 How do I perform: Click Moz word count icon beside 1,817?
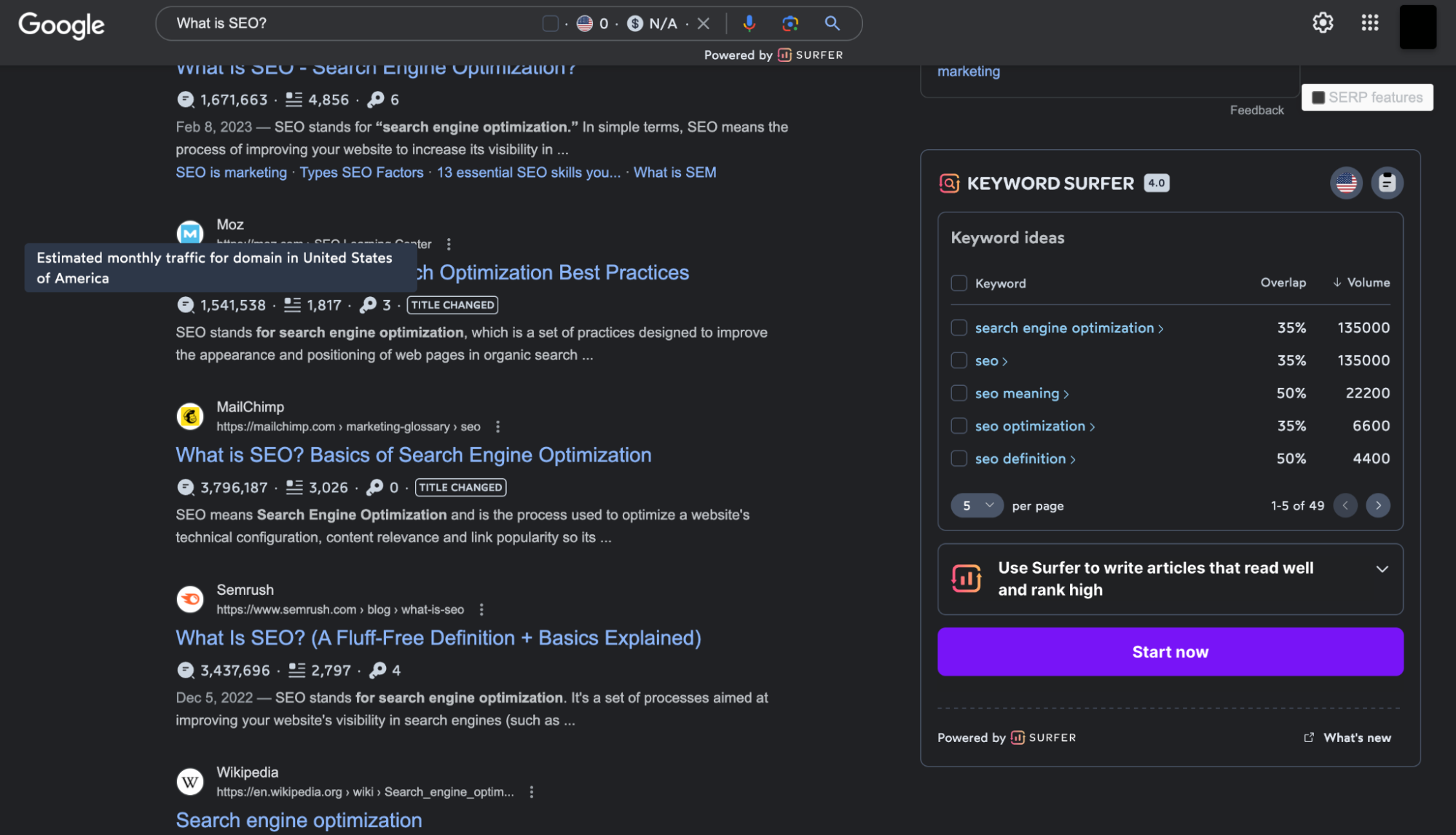tap(292, 305)
